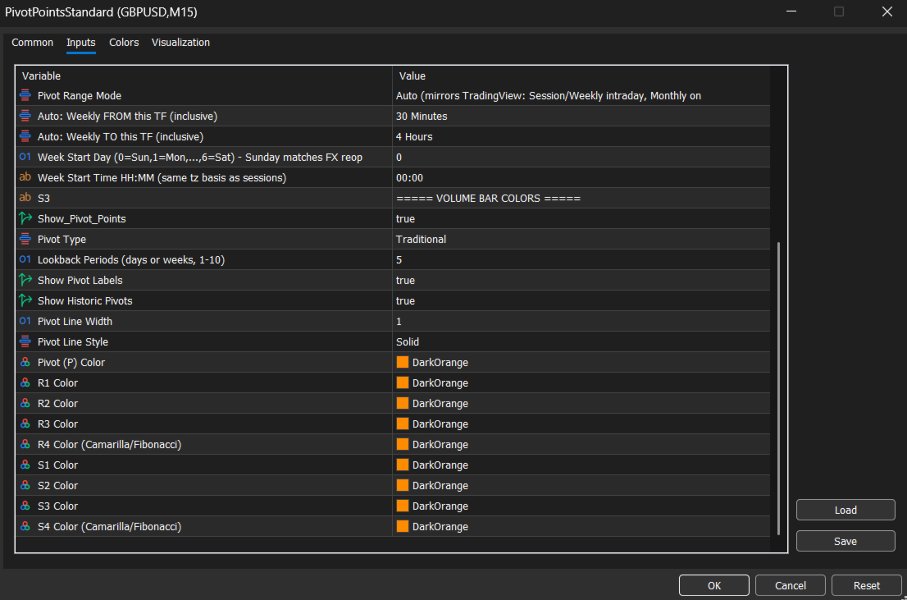907x600 pixels.
Task: Click the DarkOrange swatch for R2 Color
Action: click(403, 403)
